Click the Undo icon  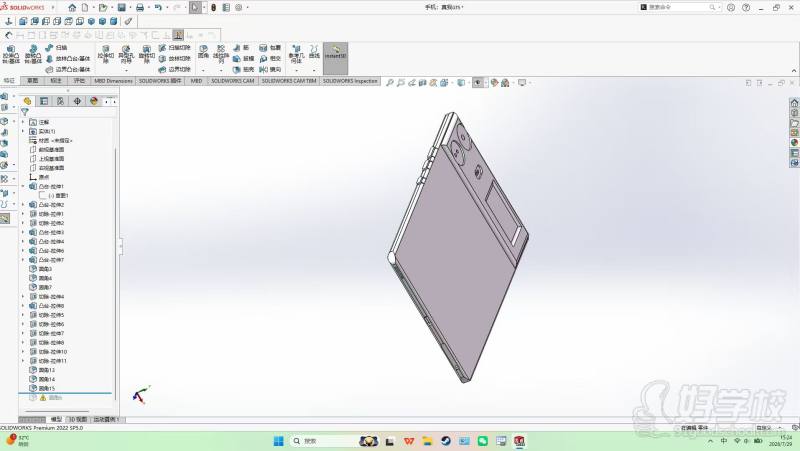tap(158, 8)
